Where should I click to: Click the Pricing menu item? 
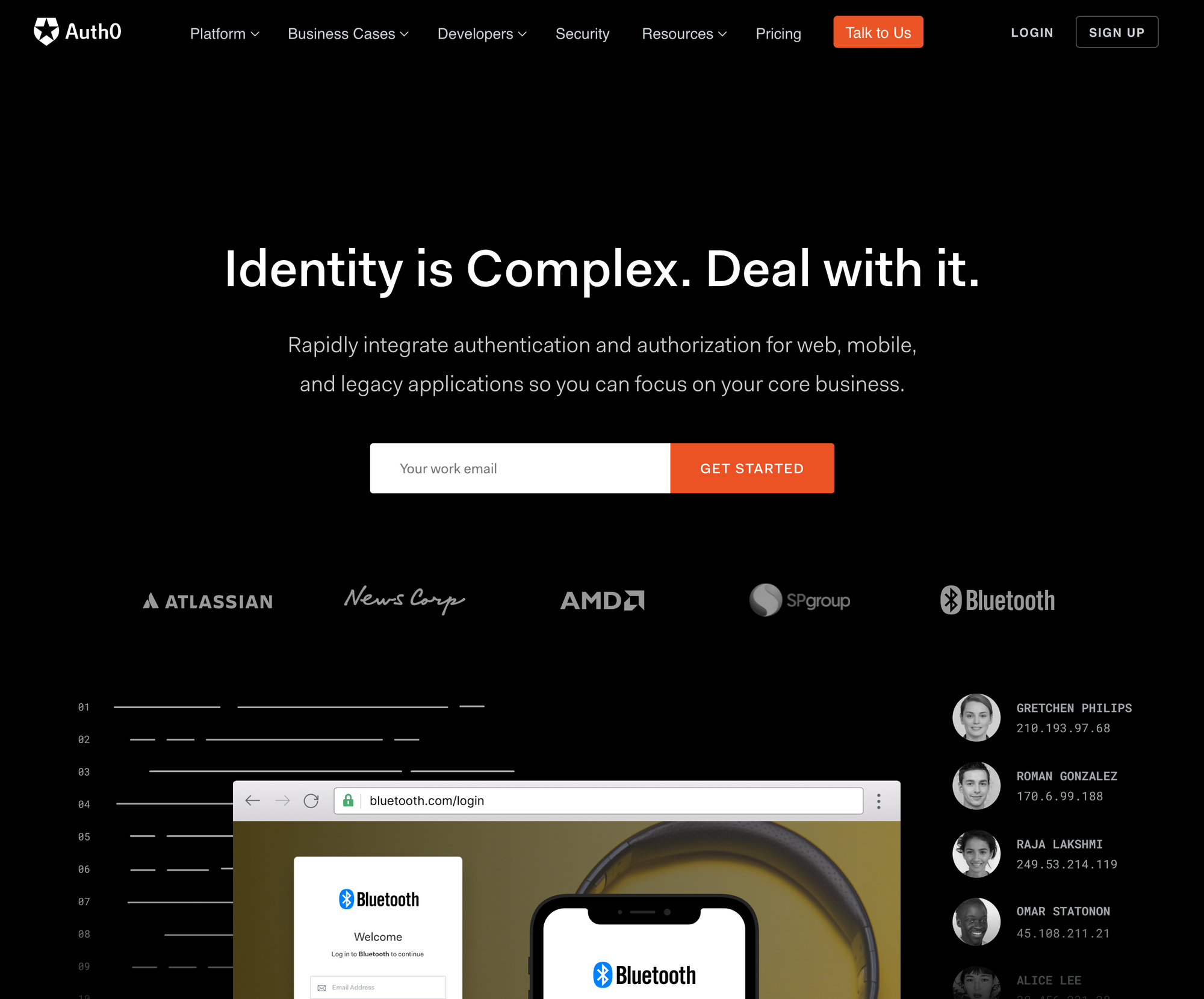pos(778,33)
